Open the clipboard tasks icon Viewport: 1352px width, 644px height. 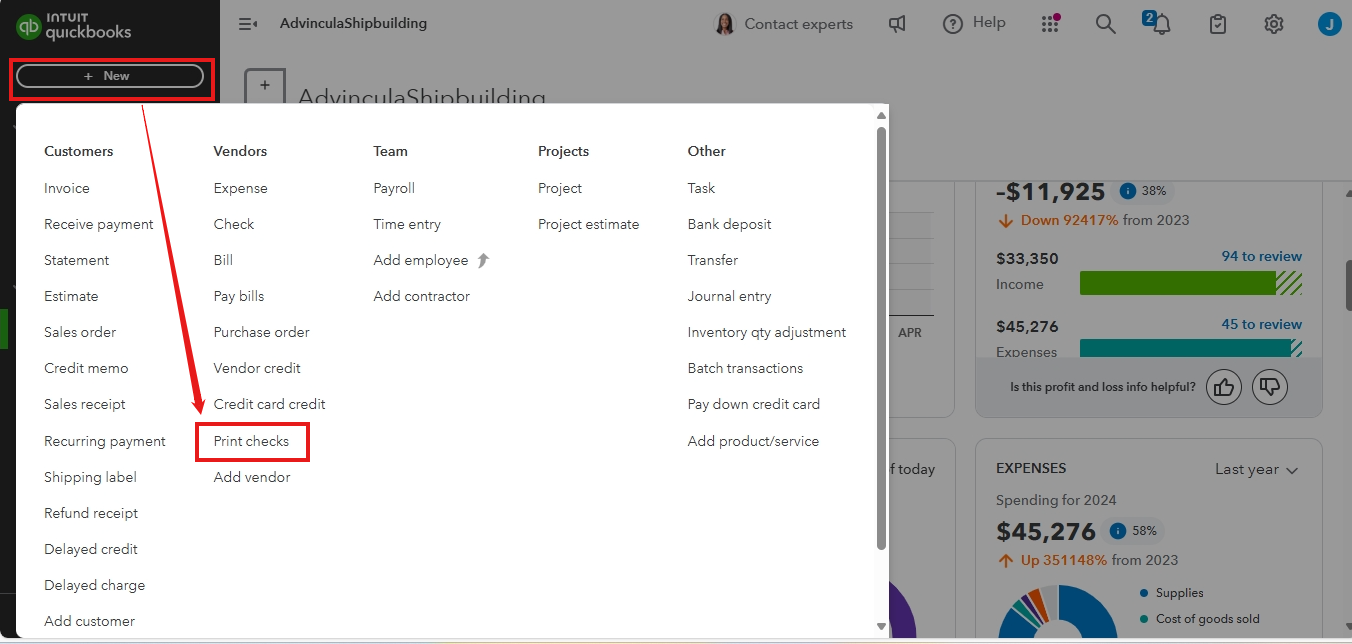[1217, 24]
